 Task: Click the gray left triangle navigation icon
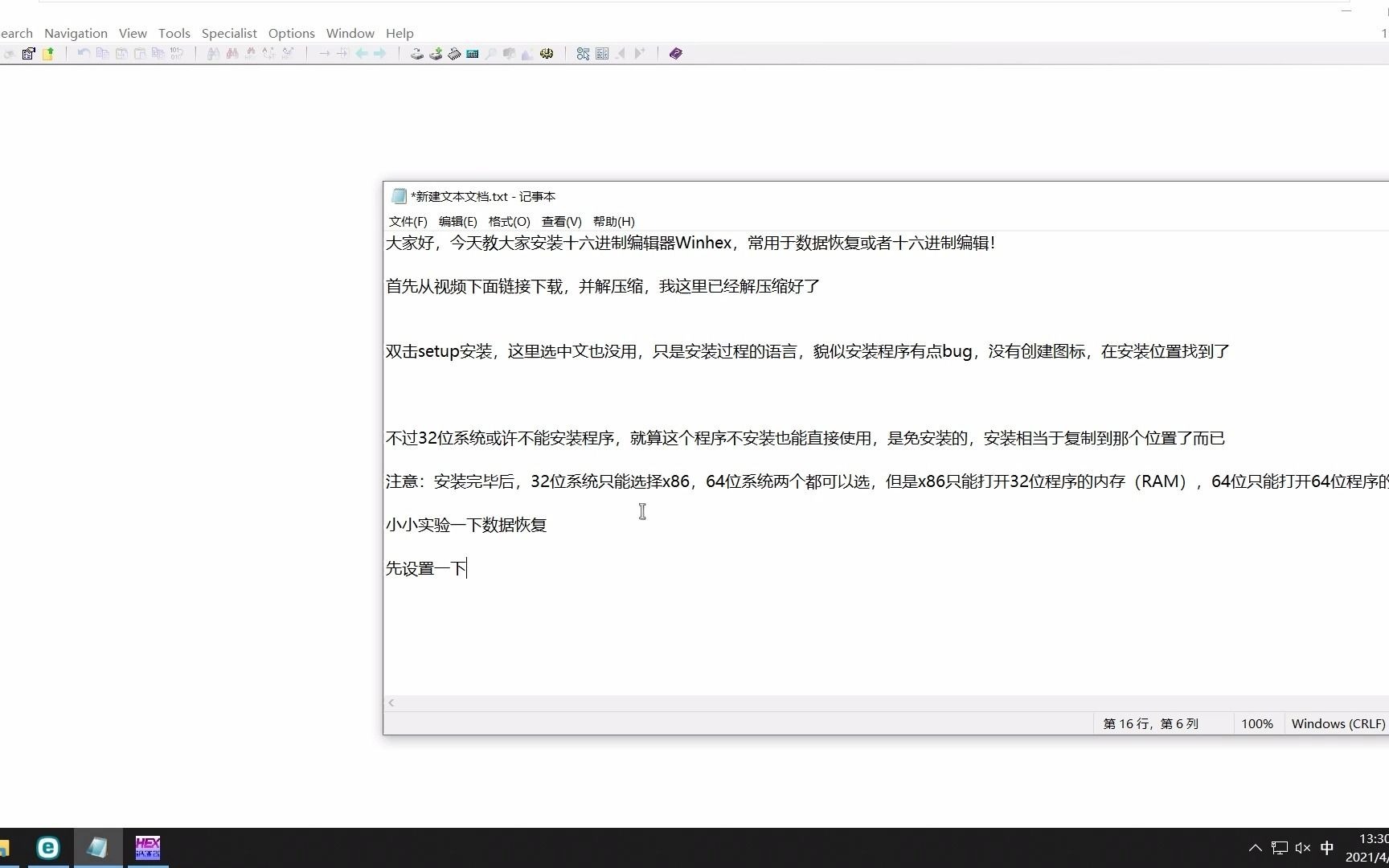point(621,54)
